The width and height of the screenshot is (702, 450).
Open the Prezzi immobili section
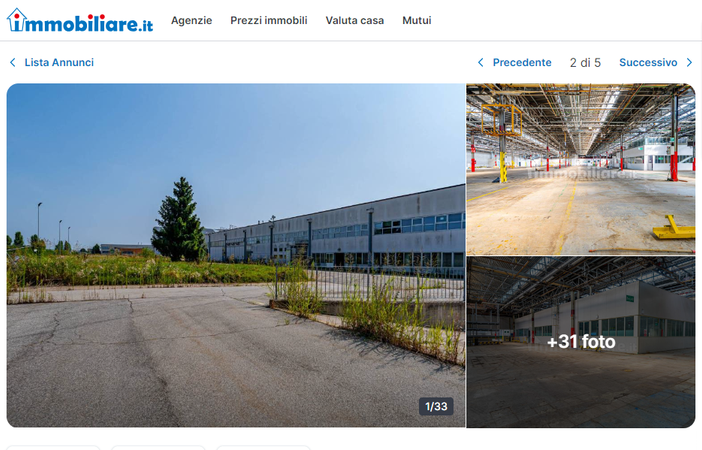click(269, 21)
